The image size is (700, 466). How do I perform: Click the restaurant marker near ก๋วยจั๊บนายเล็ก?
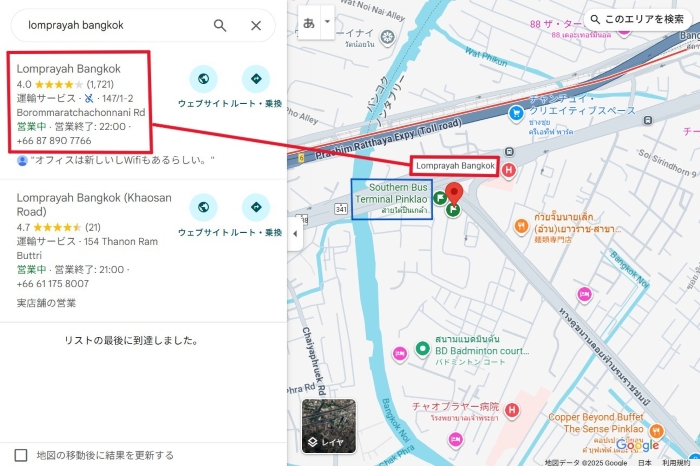click(521, 226)
